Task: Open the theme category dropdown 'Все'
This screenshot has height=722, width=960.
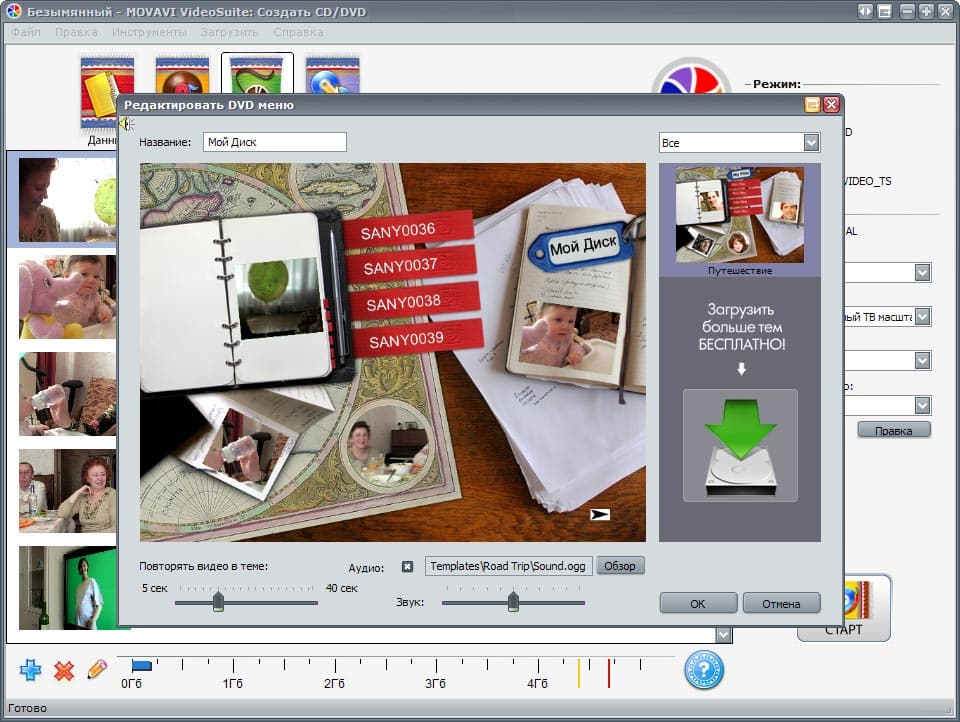Action: [x=740, y=143]
